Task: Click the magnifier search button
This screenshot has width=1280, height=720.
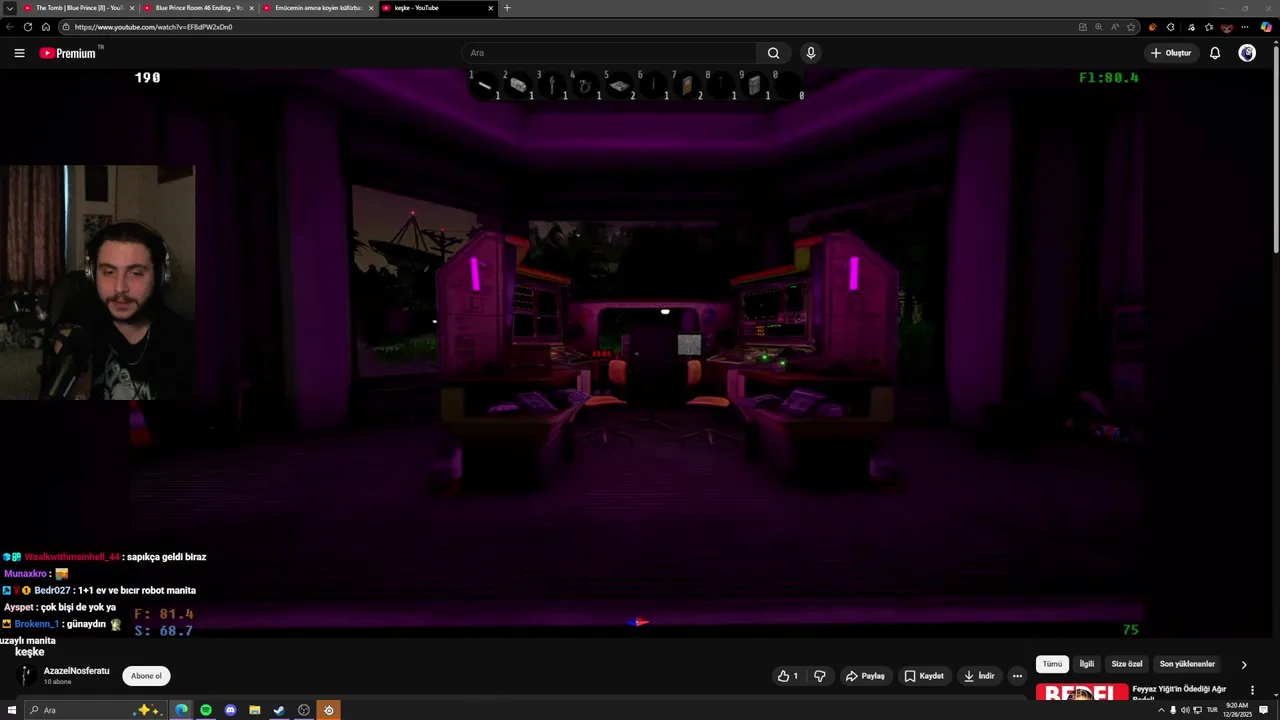Action: tap(773, 53)
